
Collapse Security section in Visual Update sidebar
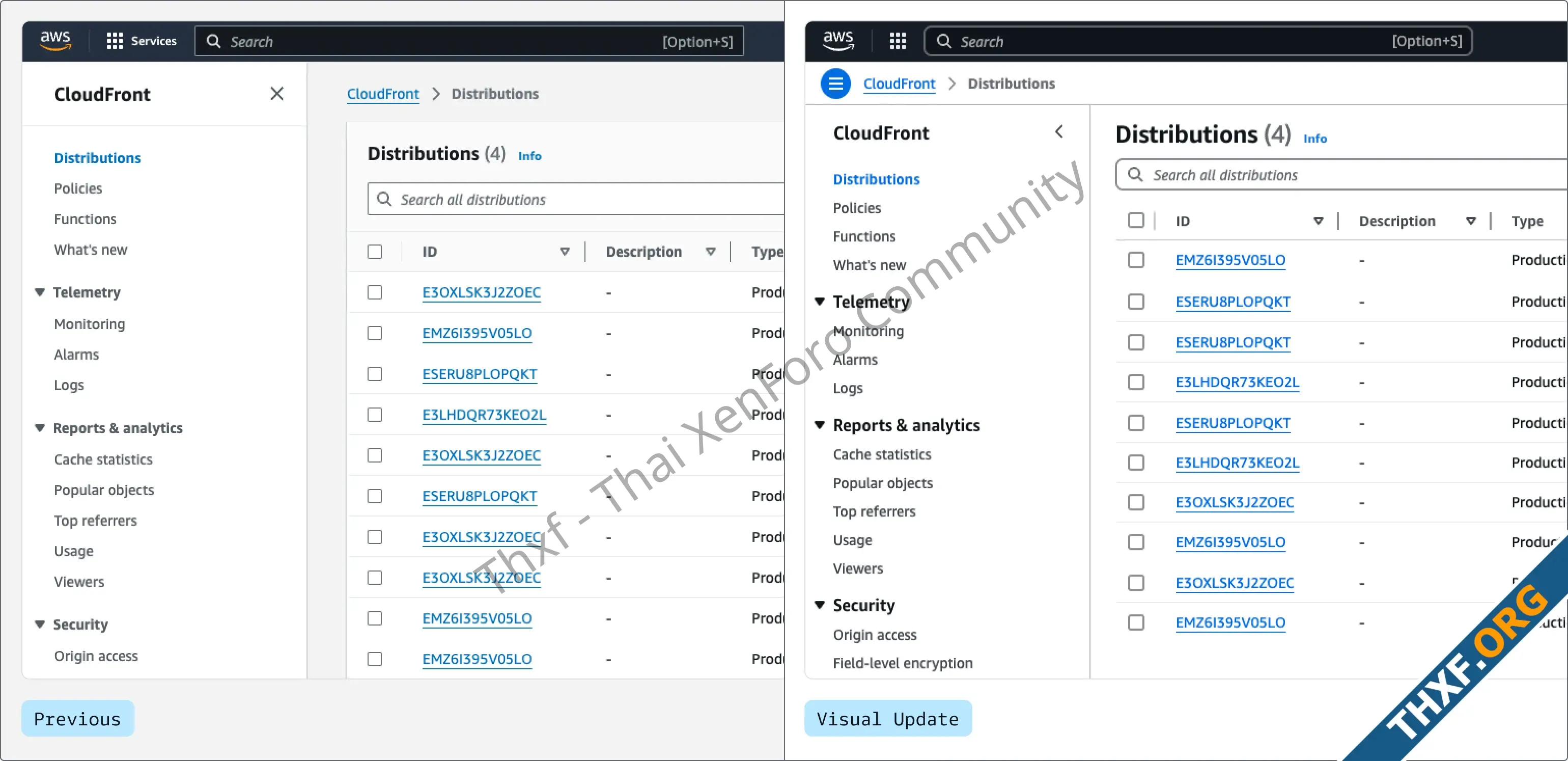[820, 605]
